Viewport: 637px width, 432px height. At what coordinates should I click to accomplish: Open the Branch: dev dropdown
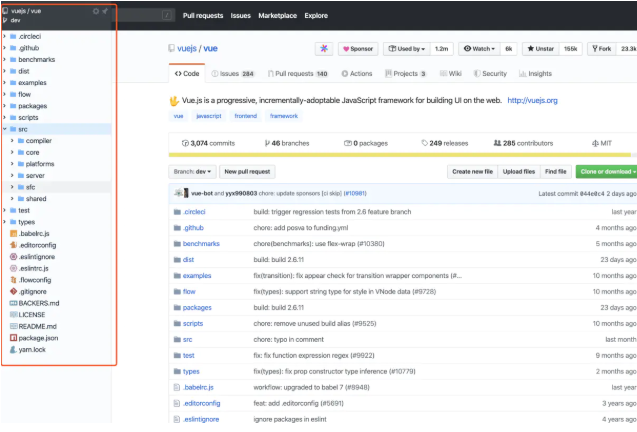(x=192, y=171)
